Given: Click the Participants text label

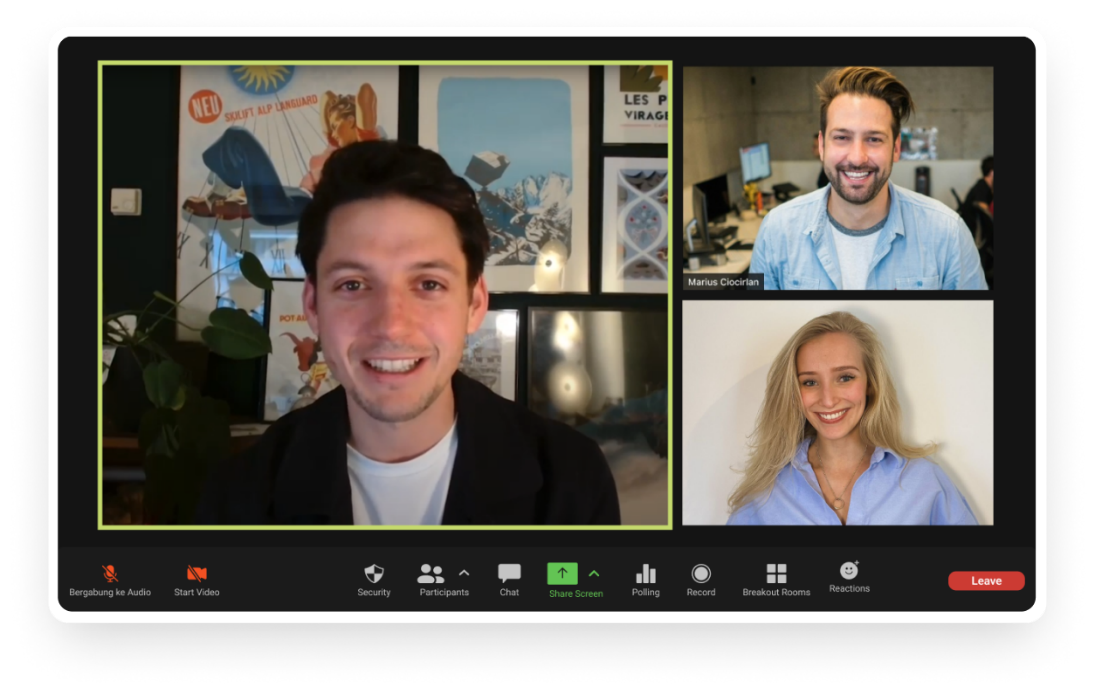Looking at the screenshot, I should [444, 592].
